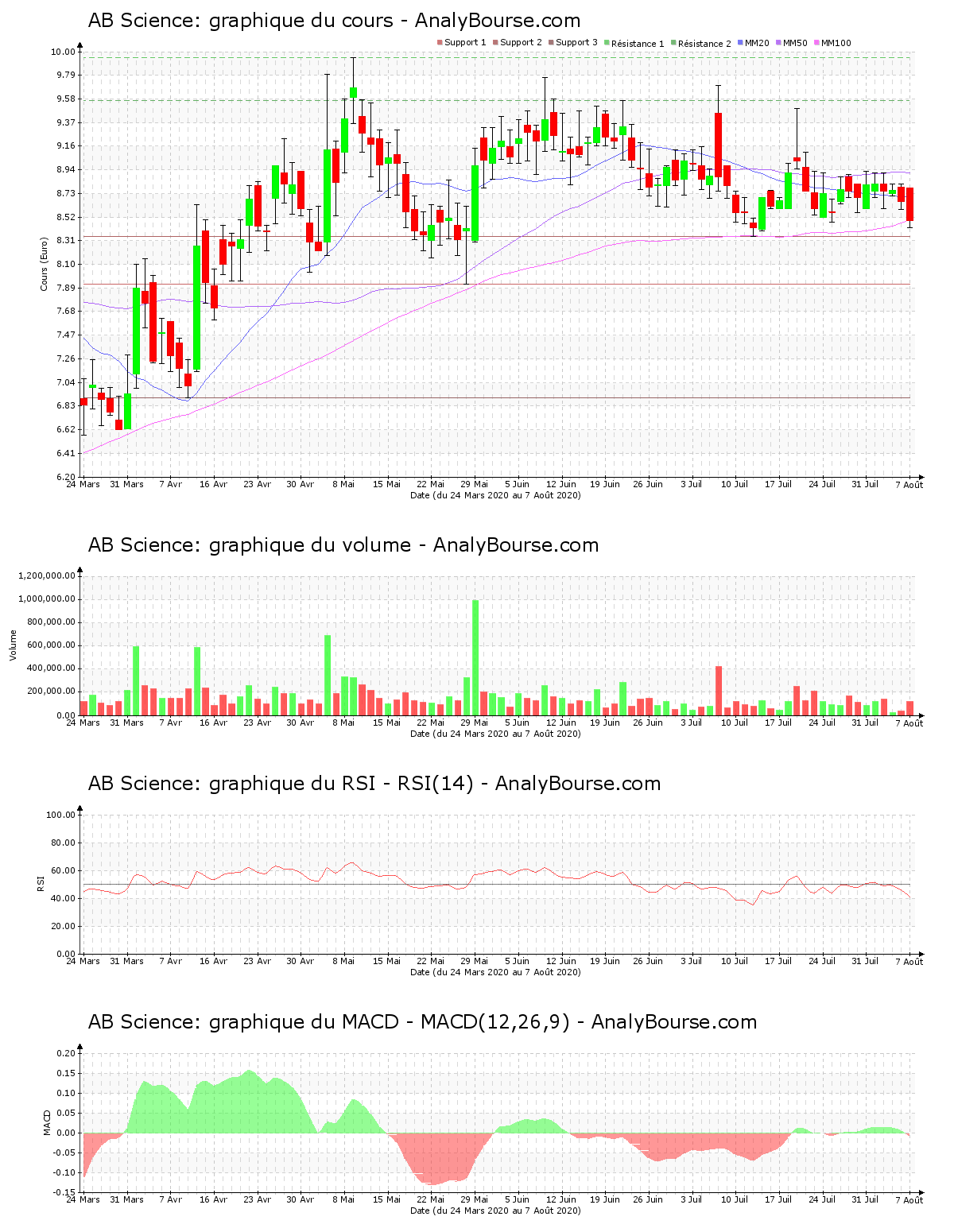Click the 100.00 value on RSI axis
The height and width of the screenshot is (1232, 954).
60,815
